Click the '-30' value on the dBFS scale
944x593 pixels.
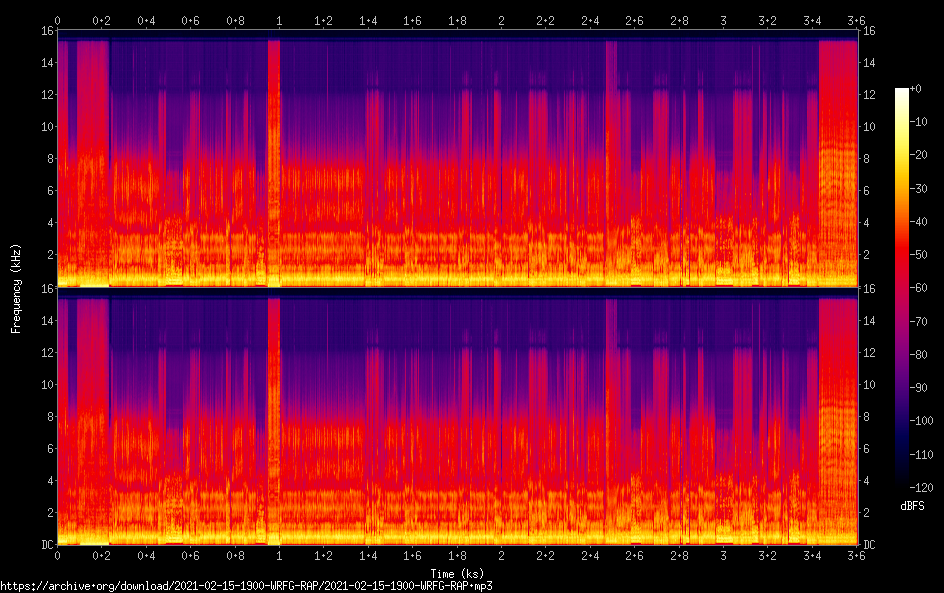pyautogui.click(x=919, y=188)
